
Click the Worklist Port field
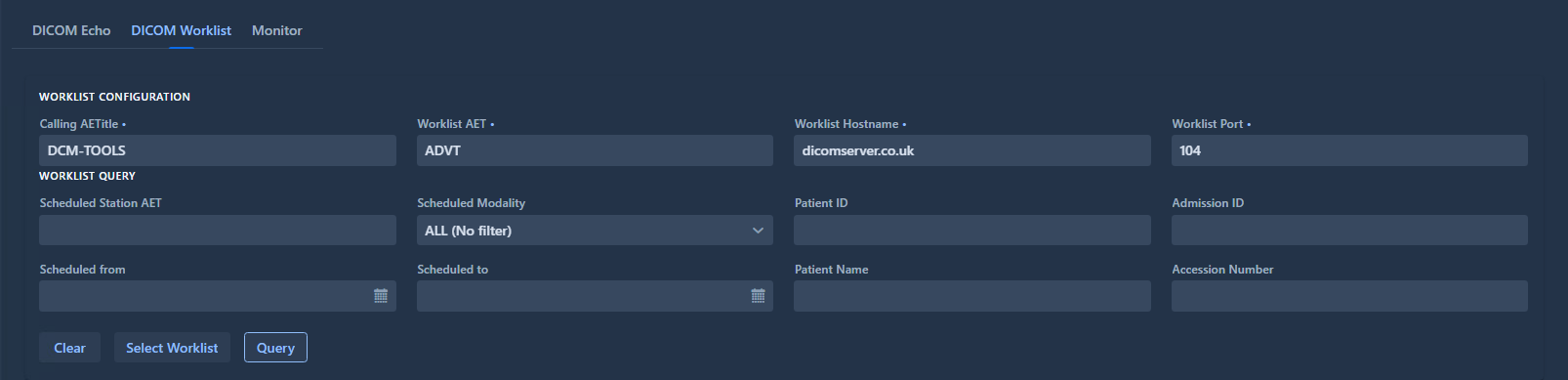1349,150
